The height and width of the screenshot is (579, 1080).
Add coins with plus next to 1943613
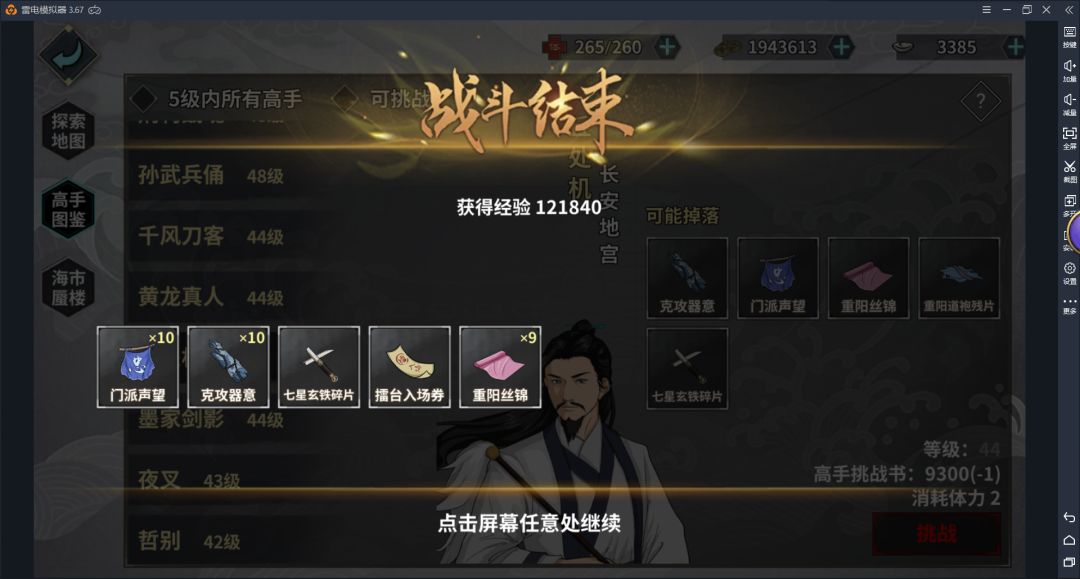[842, 47]
